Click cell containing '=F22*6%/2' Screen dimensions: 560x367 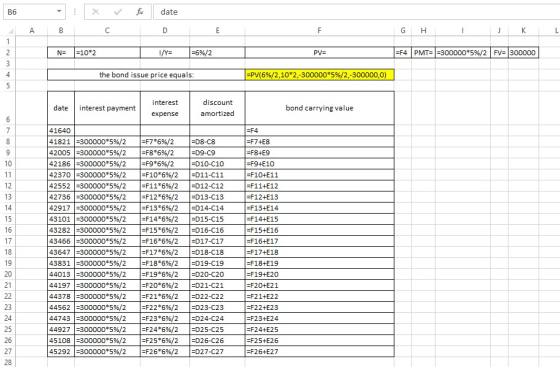click(x=165, y=307)
